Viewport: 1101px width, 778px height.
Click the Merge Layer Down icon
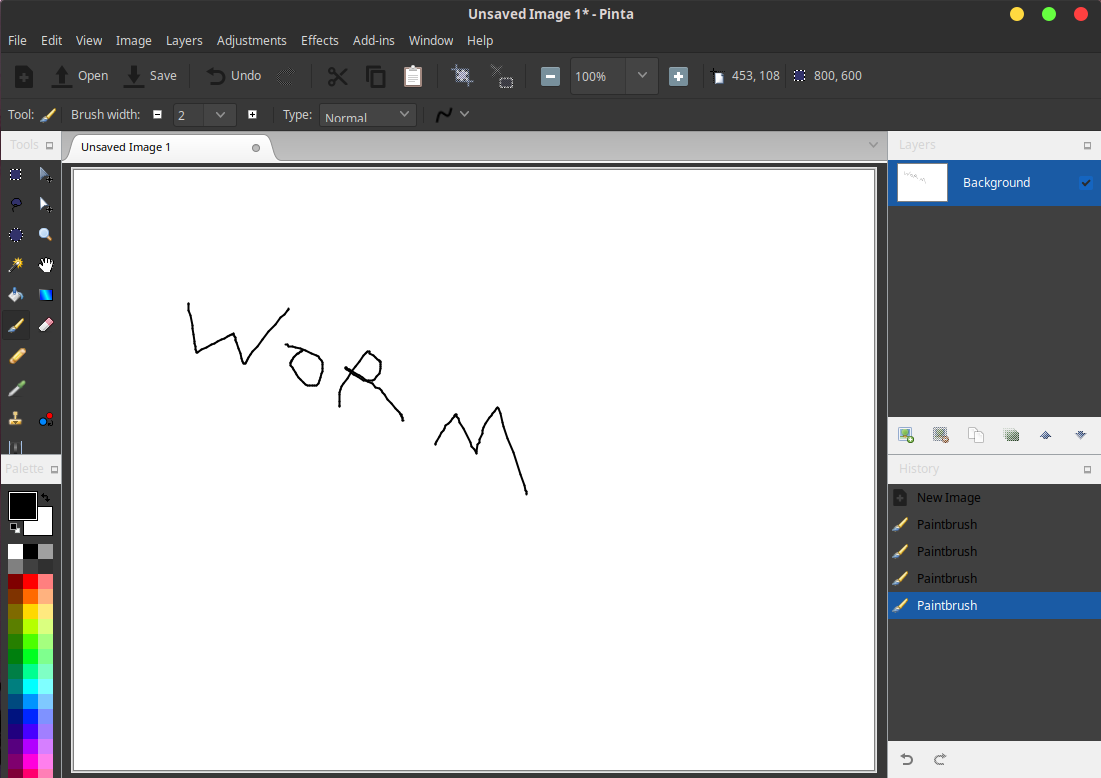1011,435
